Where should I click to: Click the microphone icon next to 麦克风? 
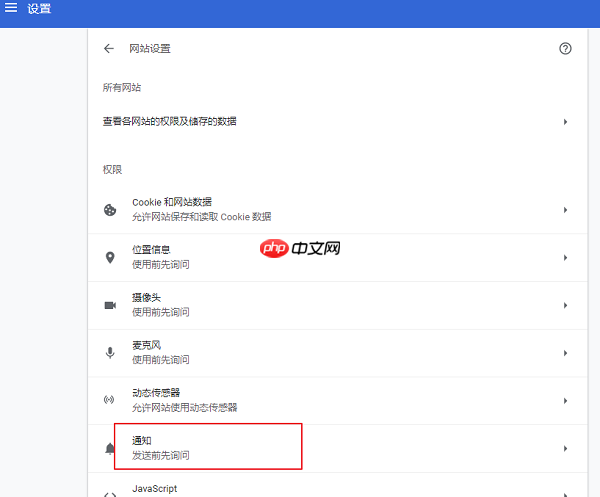(x=110, y=353)
